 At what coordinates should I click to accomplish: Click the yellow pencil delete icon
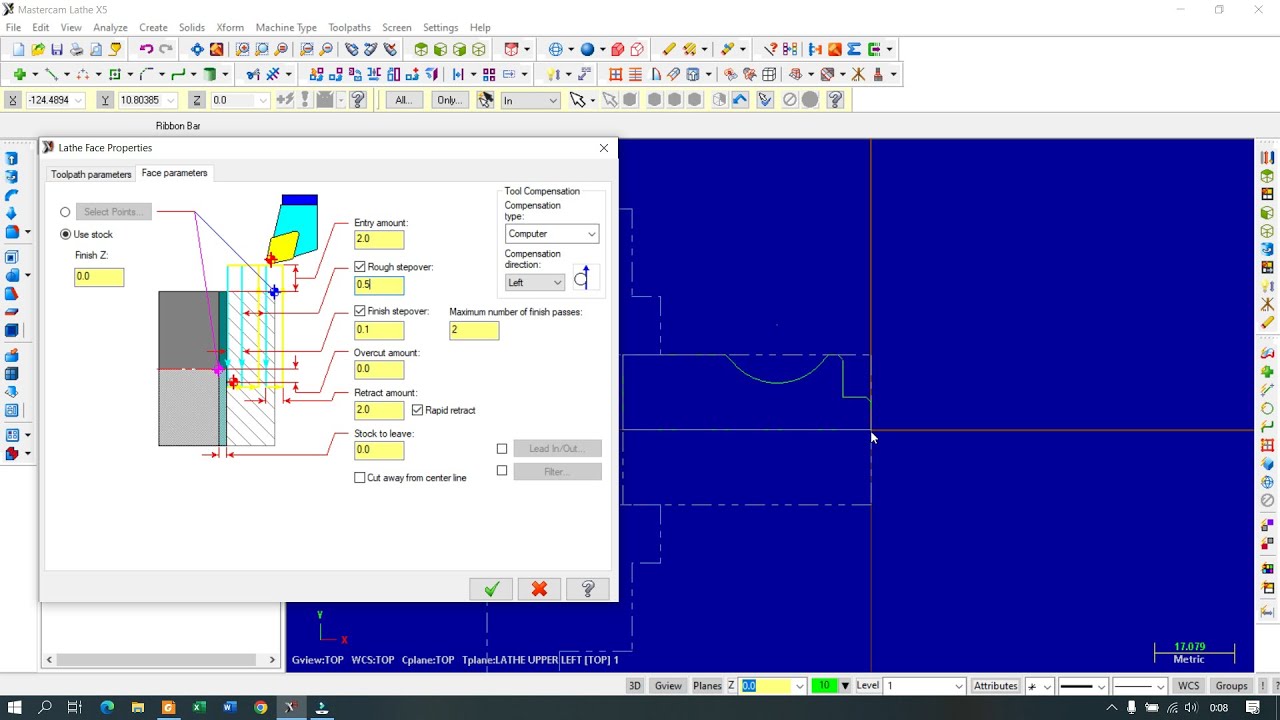(669, 49)
